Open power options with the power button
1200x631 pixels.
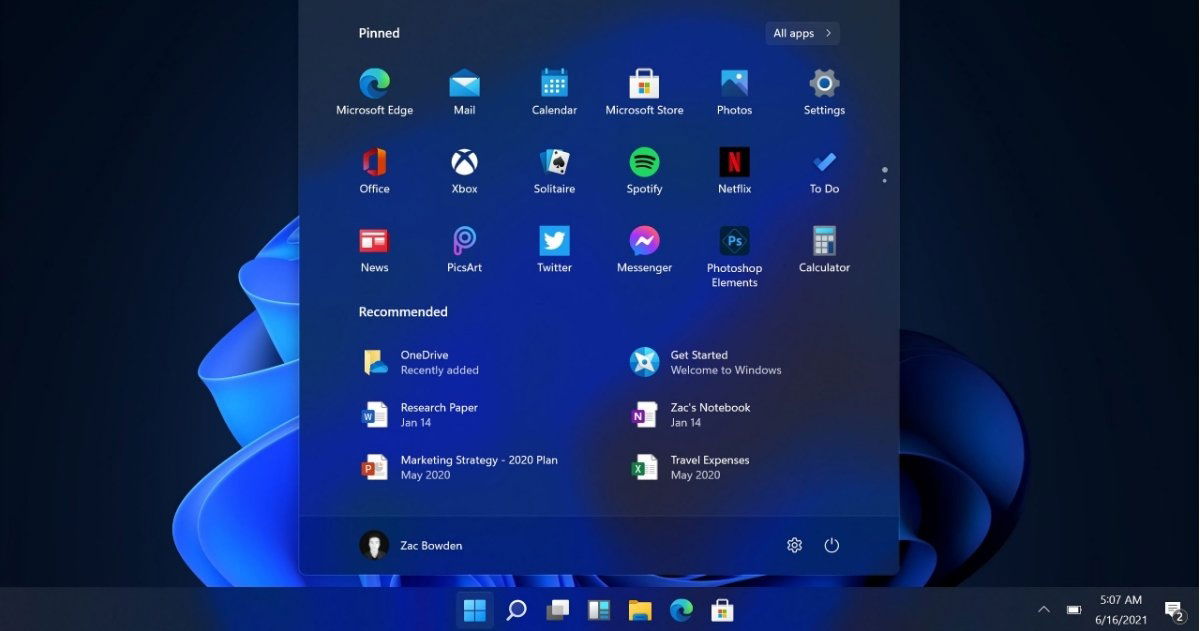pos(832,545)
